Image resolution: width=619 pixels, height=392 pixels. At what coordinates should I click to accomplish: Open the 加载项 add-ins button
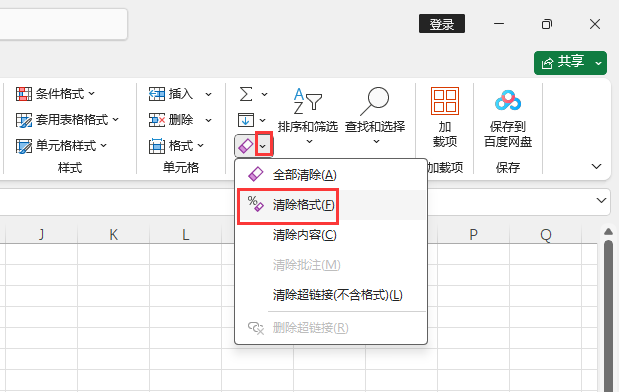[x=445, y=117]
